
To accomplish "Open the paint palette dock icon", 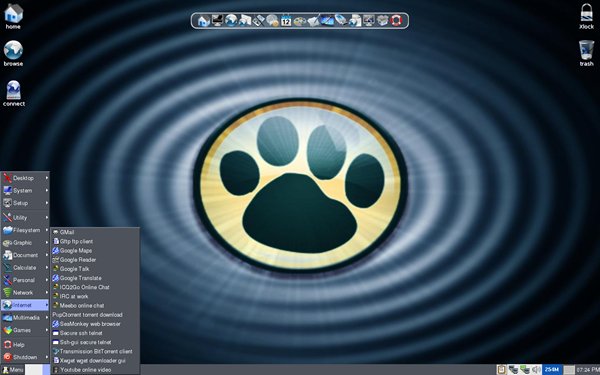I will pyautogui.click(x=300, y=20).
